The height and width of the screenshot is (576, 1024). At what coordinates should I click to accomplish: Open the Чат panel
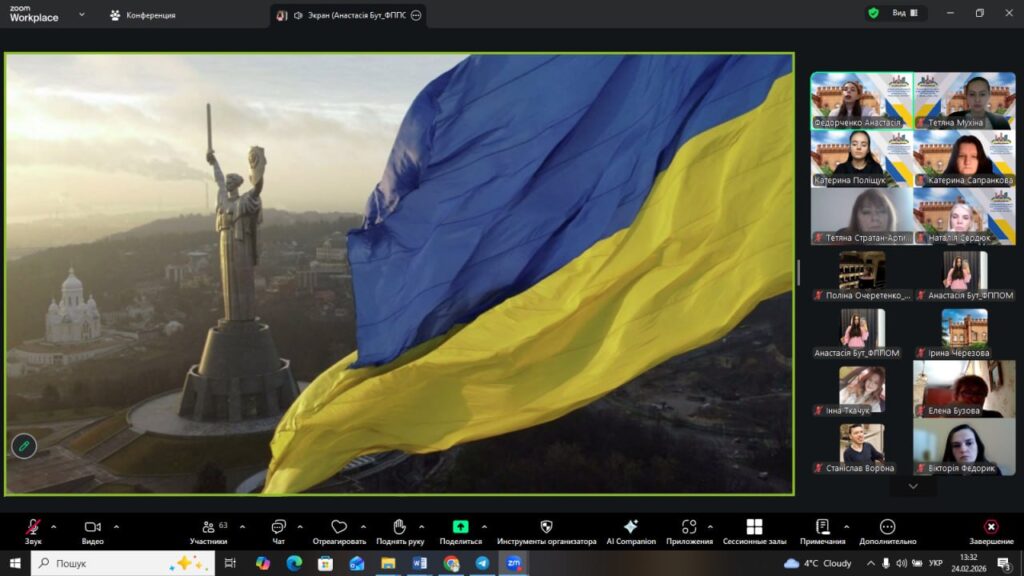pyautogui.click(x=278, y=527)
